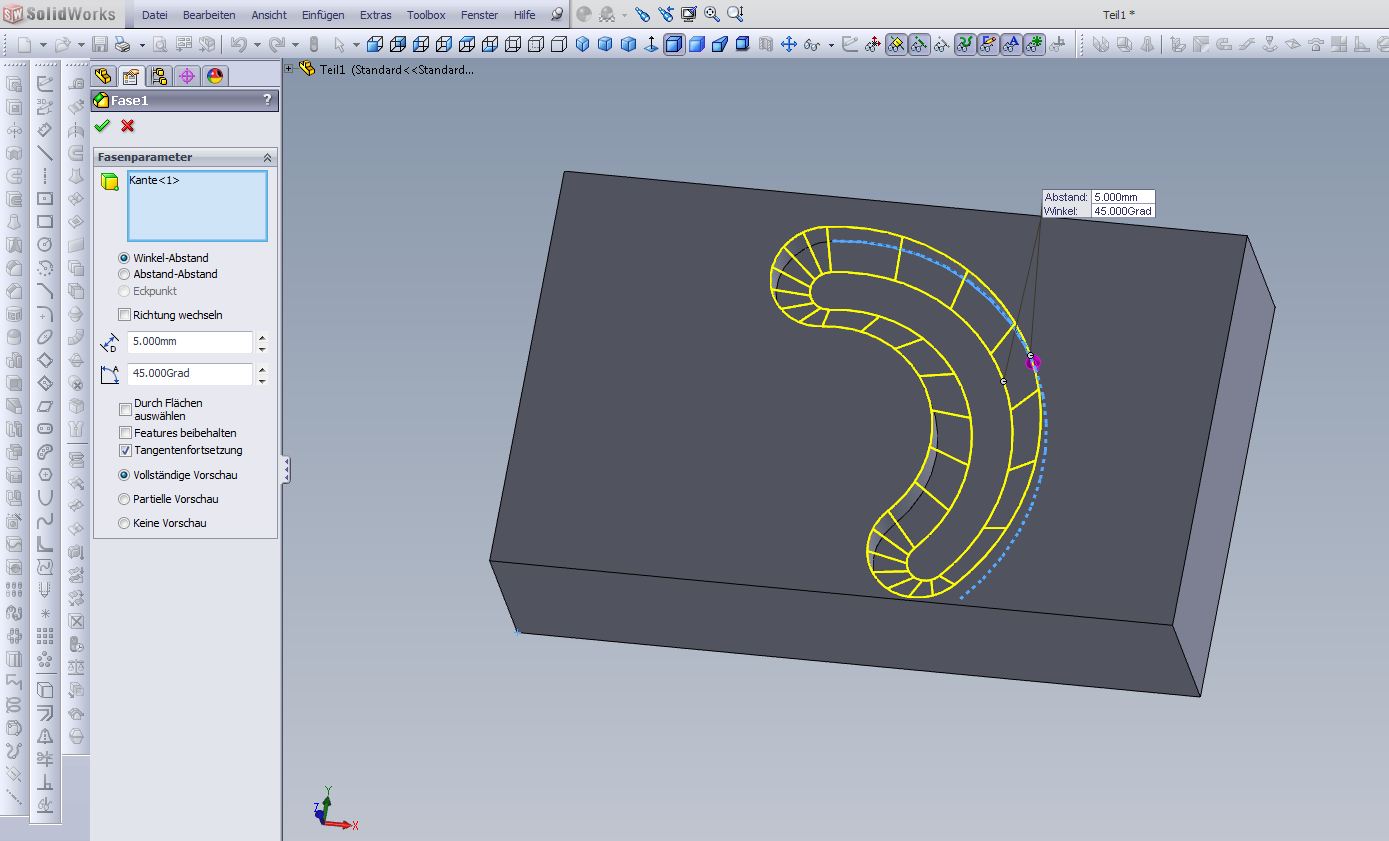Switch to the ConfigurationManager tab
Image resolution: width=1389 pixels, height=841 pixels.
[159, 77]
